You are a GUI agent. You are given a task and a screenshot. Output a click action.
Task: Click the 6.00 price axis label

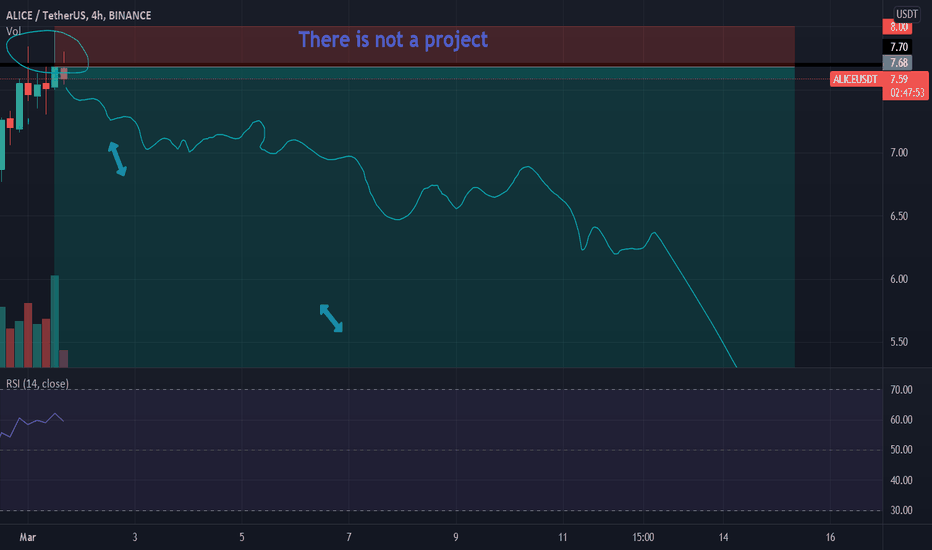pyautogui.click(x=899, y=279)
